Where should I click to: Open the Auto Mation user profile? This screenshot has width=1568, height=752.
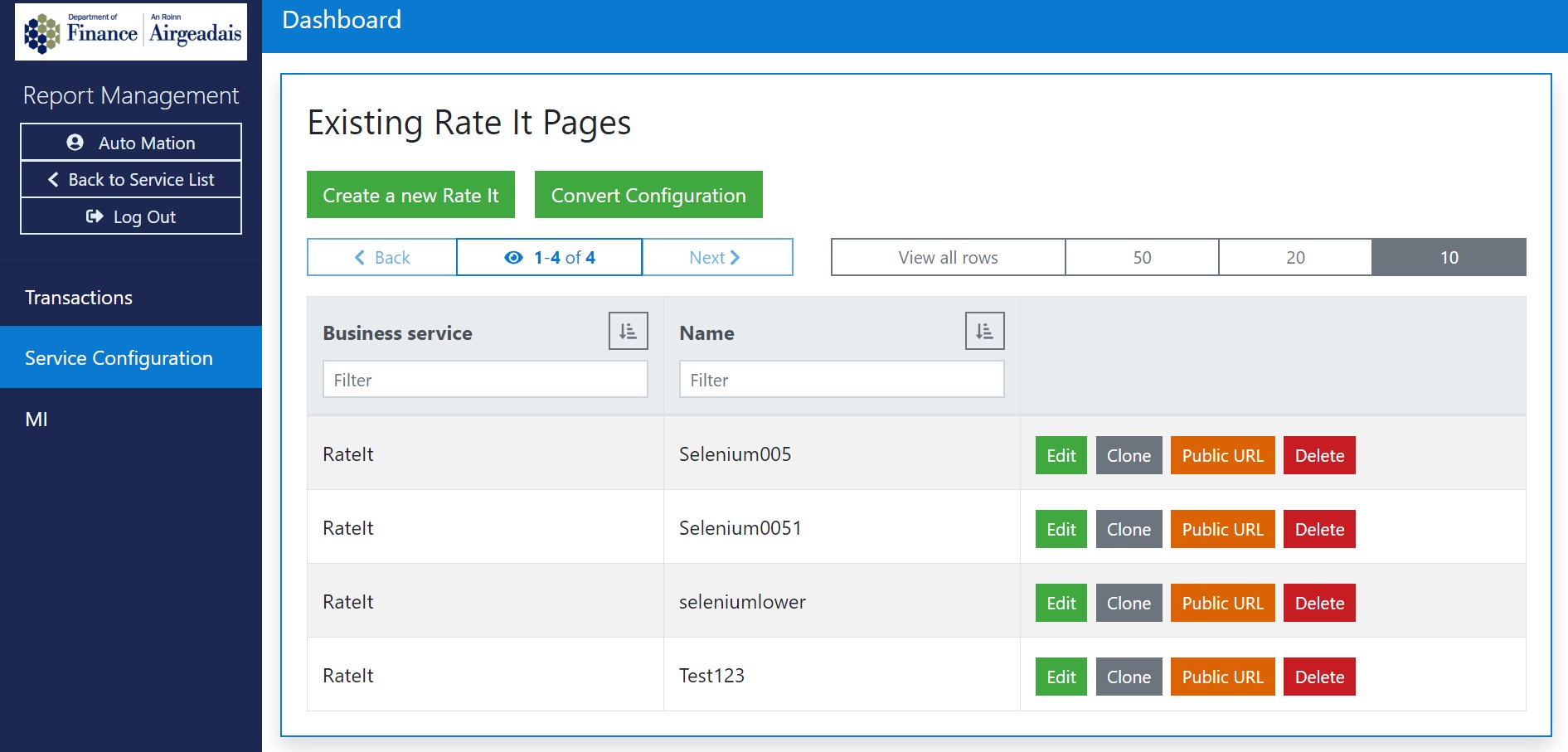pos(131,142)
